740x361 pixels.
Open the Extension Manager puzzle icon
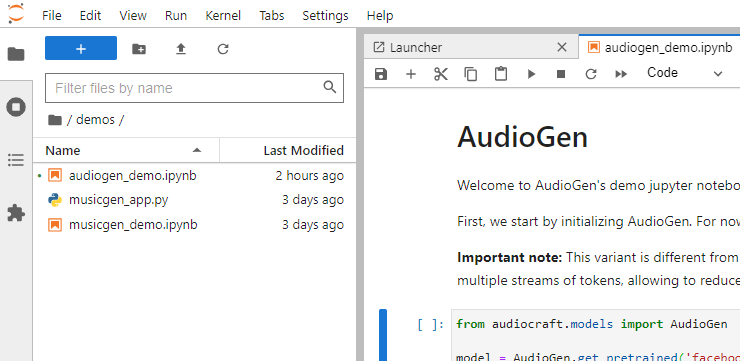16,213
